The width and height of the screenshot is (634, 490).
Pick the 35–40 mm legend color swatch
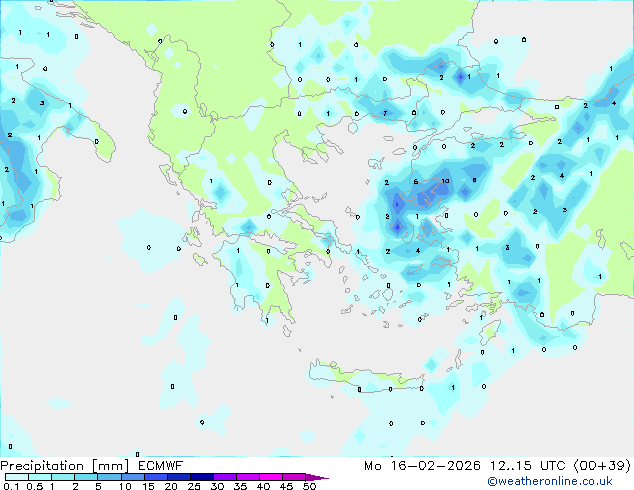pyautogui.click(x=247, y=477)
